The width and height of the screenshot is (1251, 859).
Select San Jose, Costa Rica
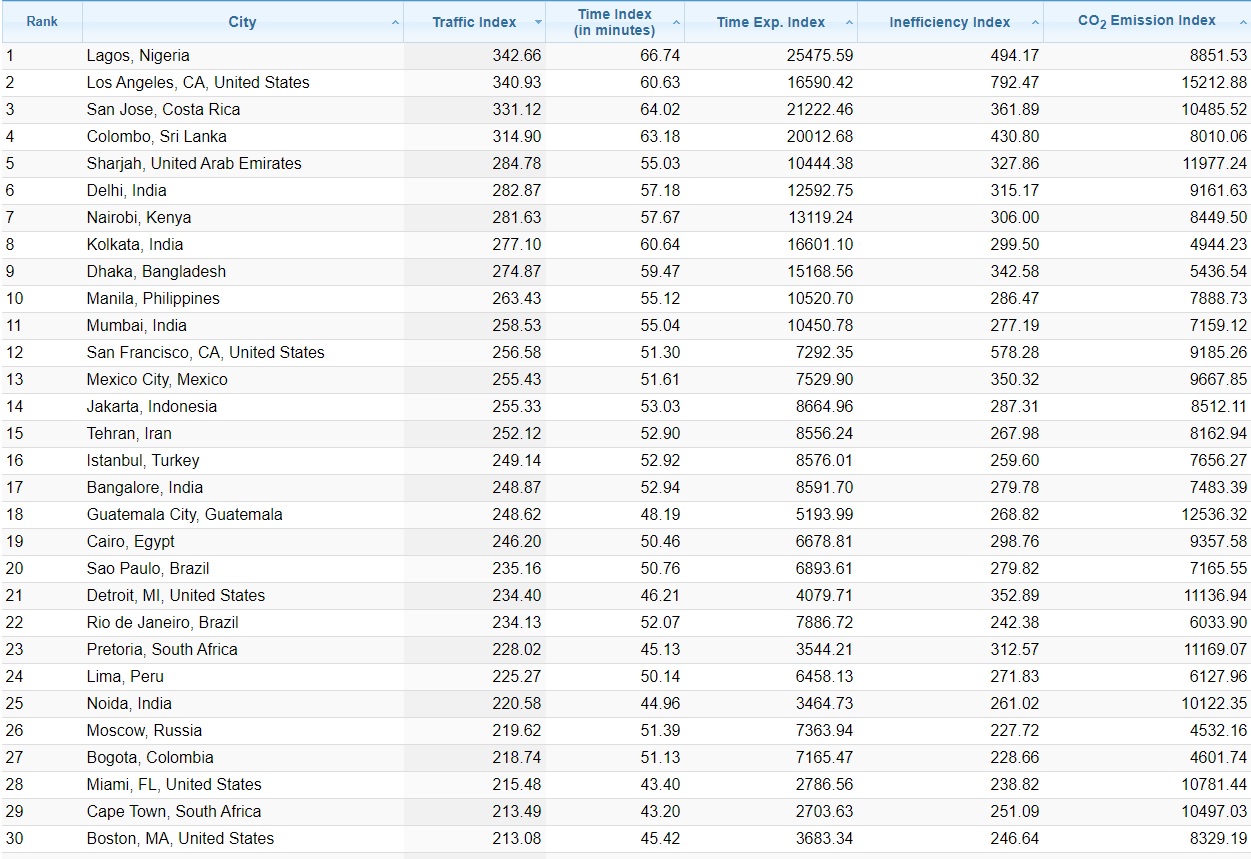163,109
